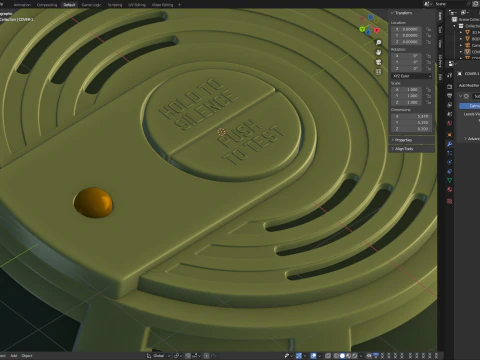Toggle the lock on Rotation Z
This screenshot has height=360, width=480.
[x=428, y=68]
